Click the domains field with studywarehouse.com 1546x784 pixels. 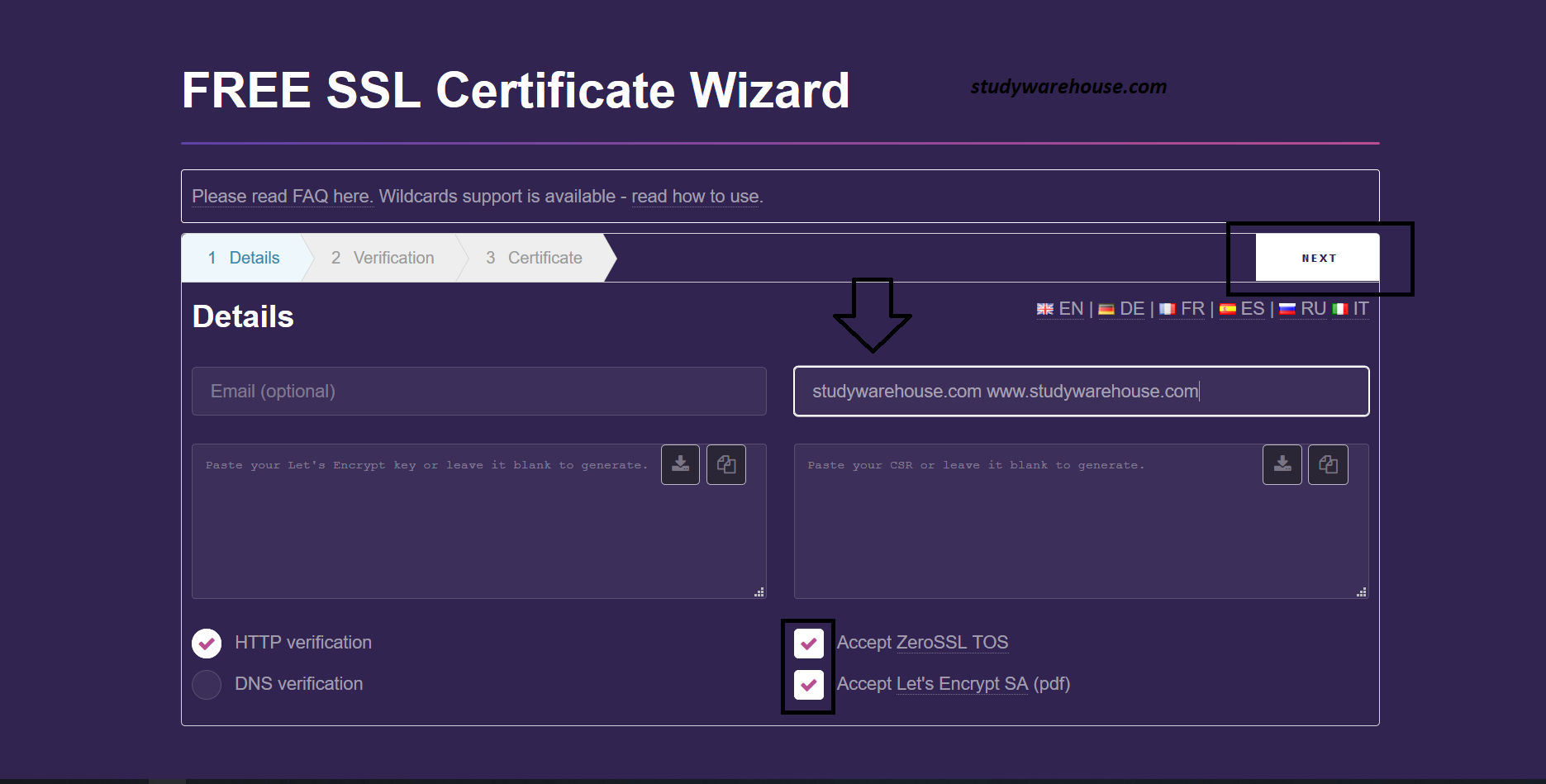pos(1082,392)
